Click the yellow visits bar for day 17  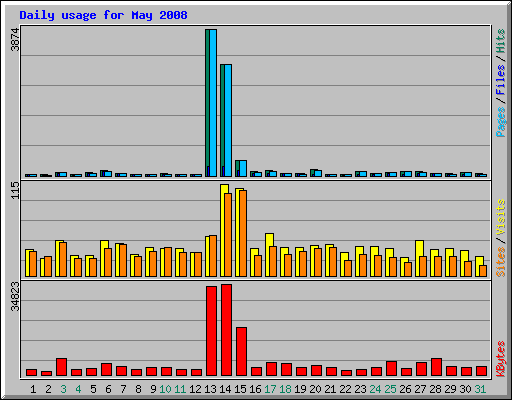269,255
